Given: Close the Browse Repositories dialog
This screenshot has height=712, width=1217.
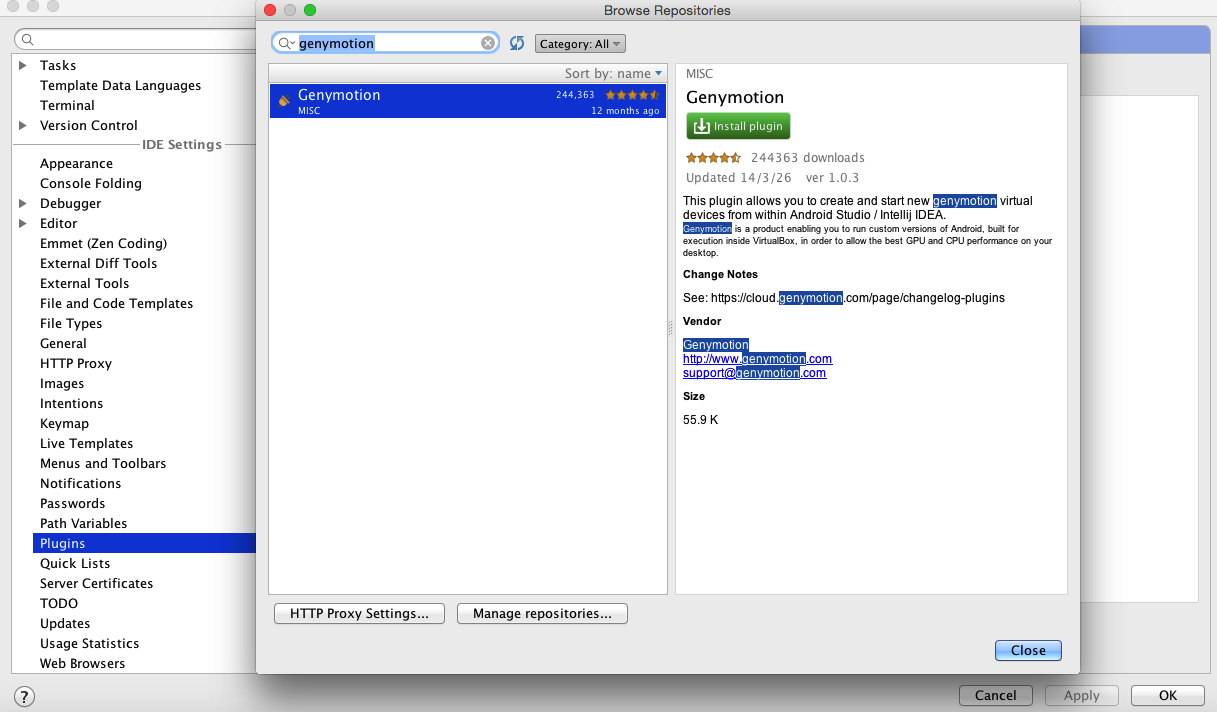Looking at the screenshot, I should (1028, 650).
